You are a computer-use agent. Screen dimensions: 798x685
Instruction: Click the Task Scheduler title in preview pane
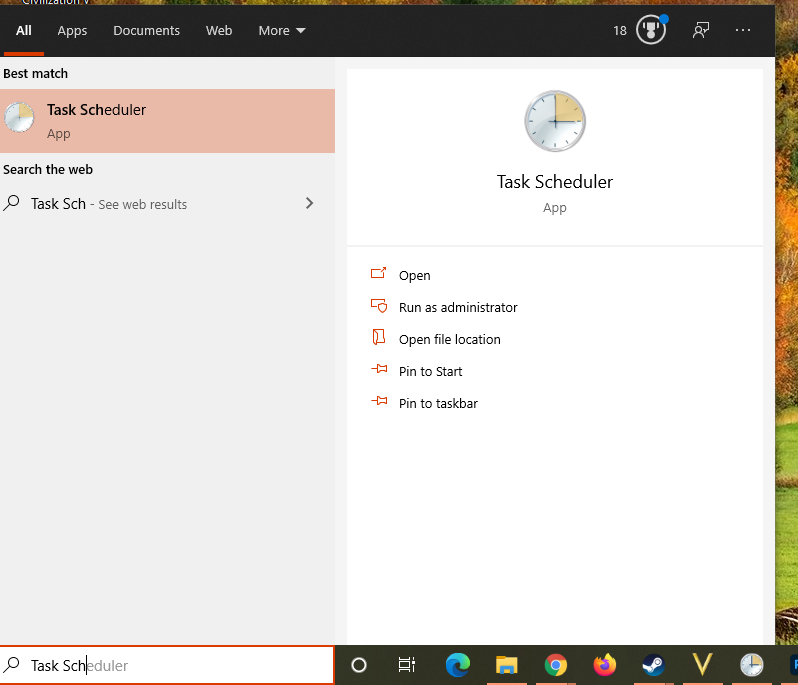click(x=555, y=182)
